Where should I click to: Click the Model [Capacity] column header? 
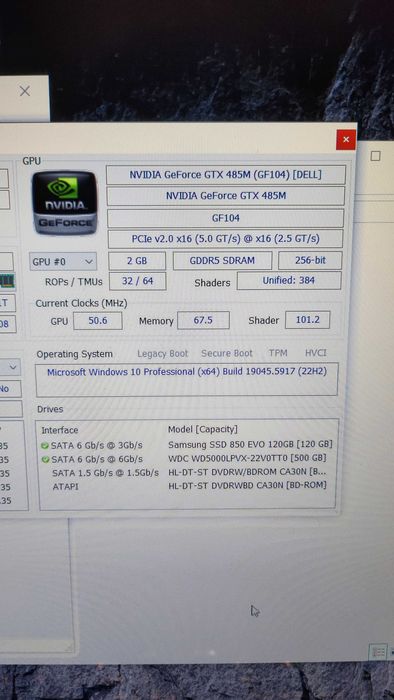[203, 429]
